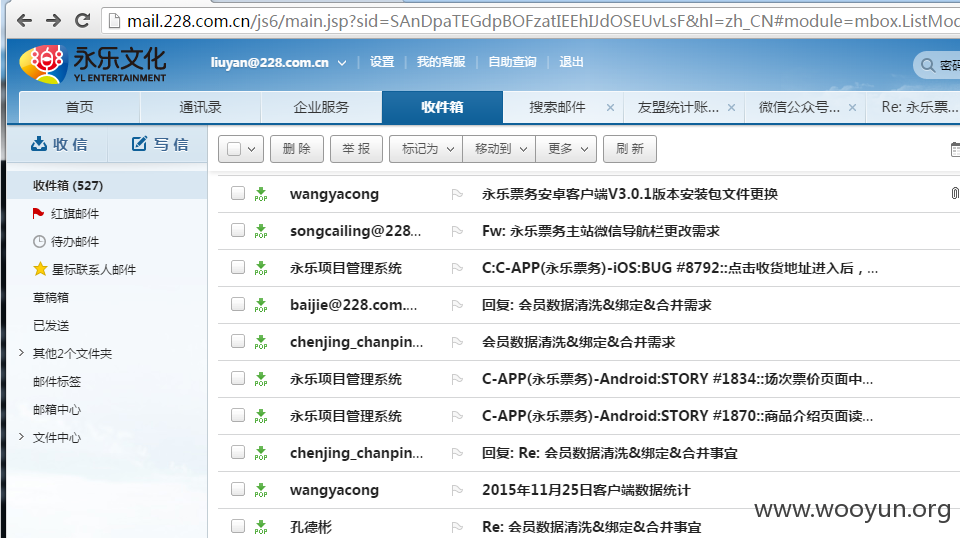Image resolution: width=960 pixels, height=538 pixels.
Task: Switch to the 通讯录 tab
Action: click(200, 107)
